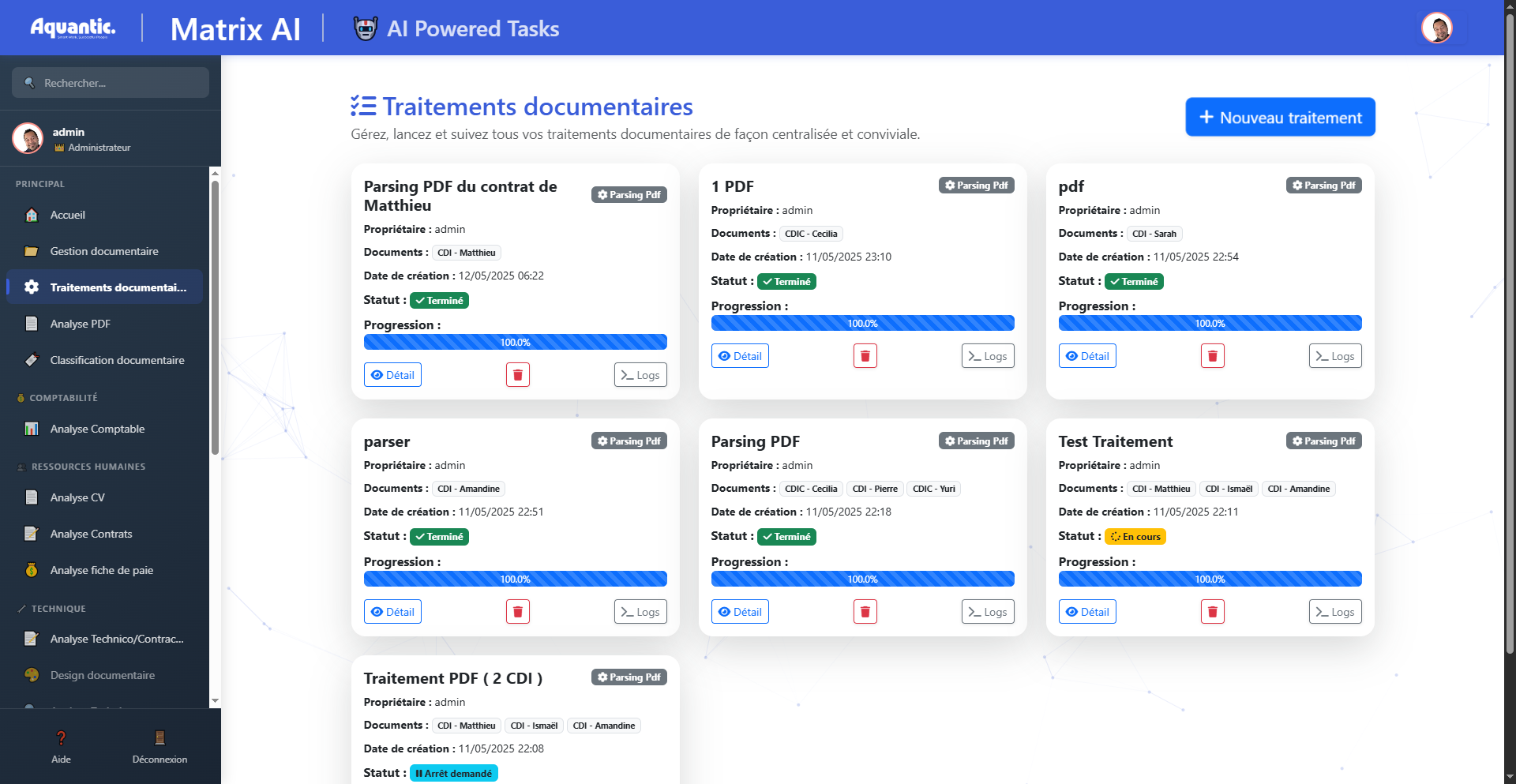
Task: Delete the 'pdf' processing with trash icon
Action: click(1212, 356)
